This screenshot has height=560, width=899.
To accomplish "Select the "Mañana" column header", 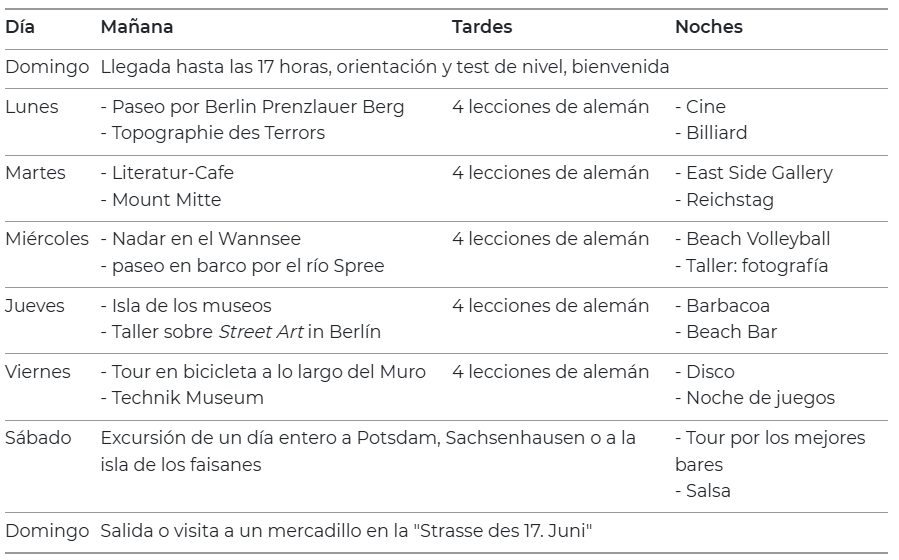I will [137, 27].
